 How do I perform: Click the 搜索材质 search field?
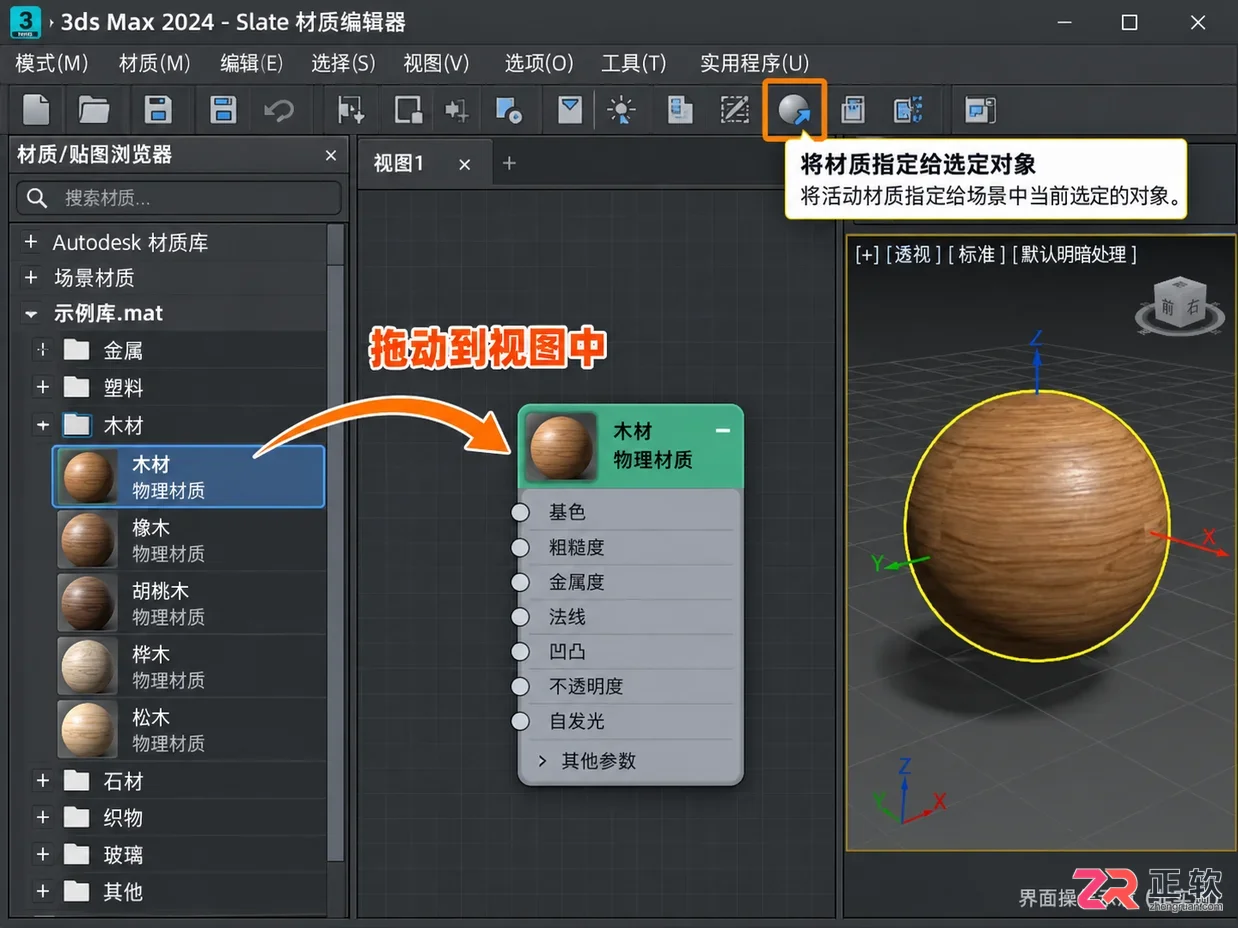179,198
